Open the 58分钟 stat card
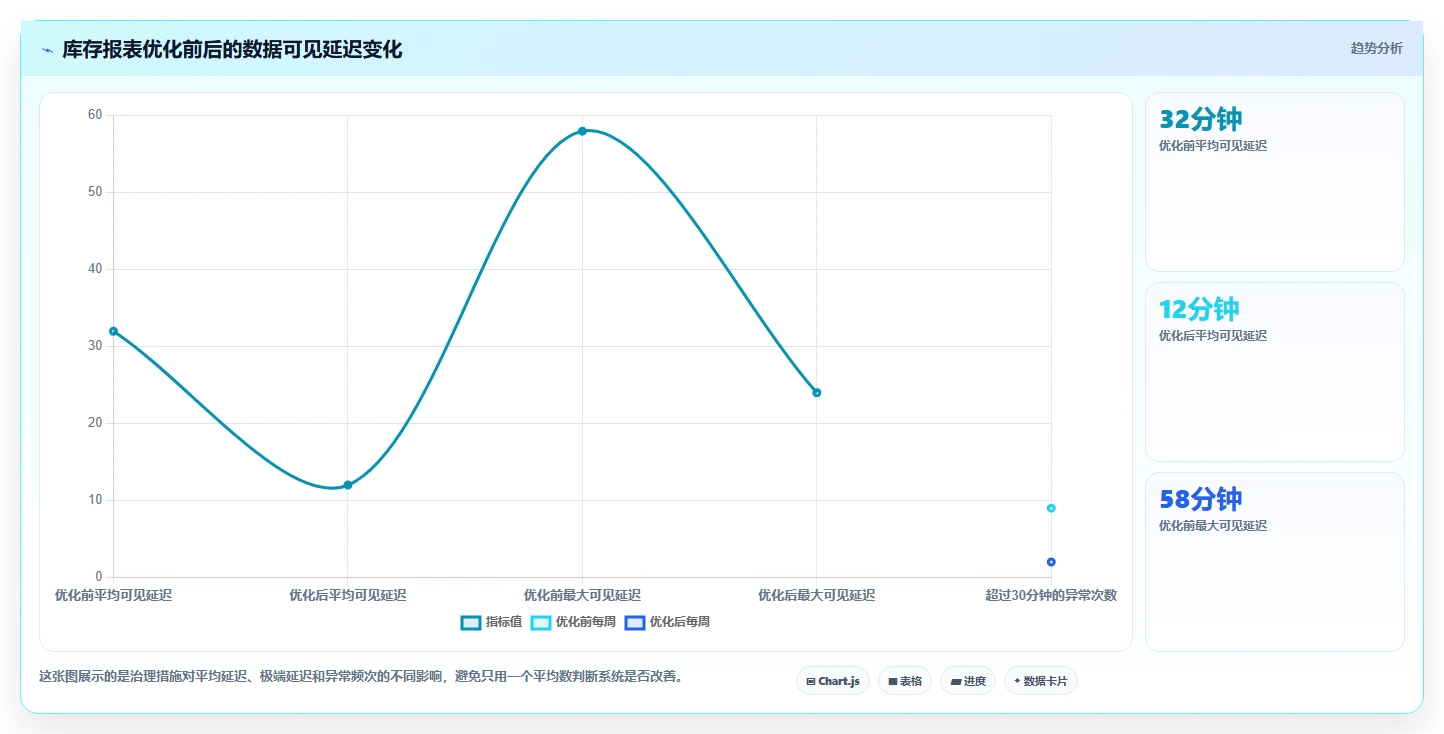 (x=1275, y=562)
